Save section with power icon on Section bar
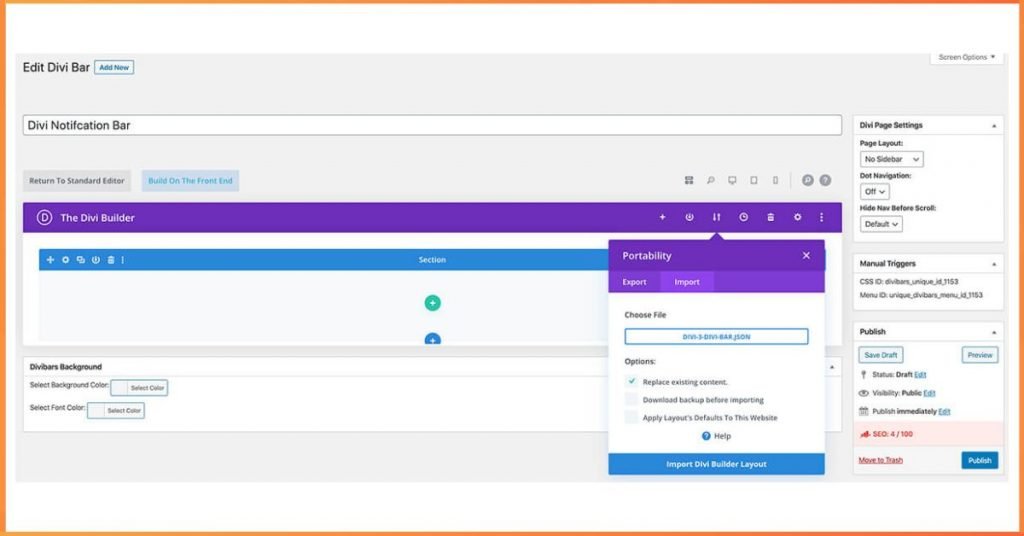1024x536 pixels. (95, 260)
